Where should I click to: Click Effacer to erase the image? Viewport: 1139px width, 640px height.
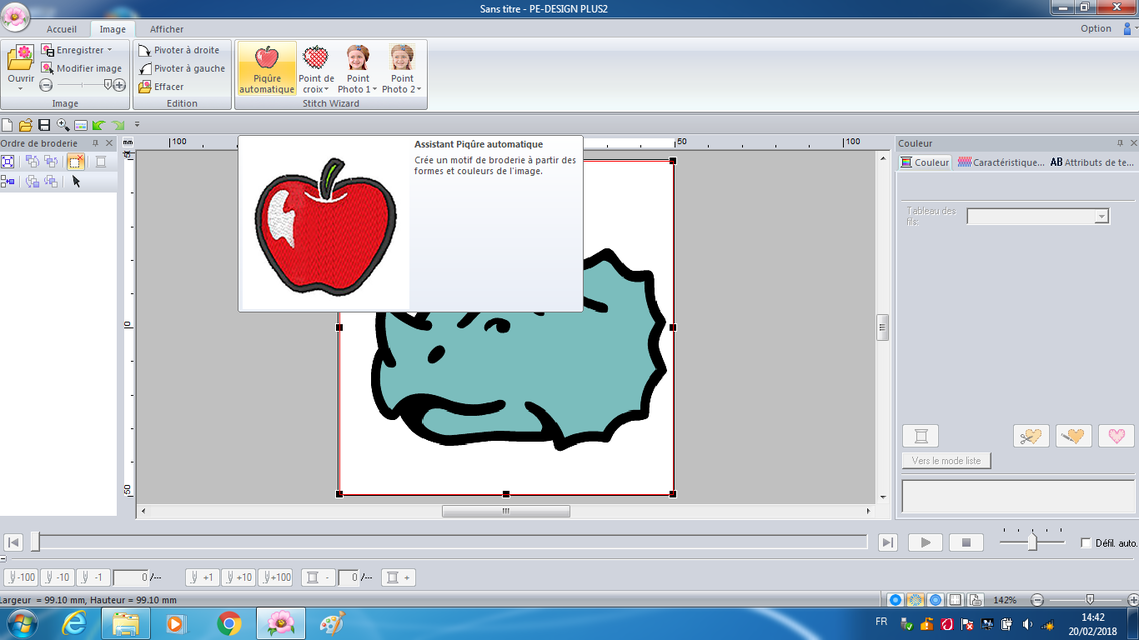[145, 87]
